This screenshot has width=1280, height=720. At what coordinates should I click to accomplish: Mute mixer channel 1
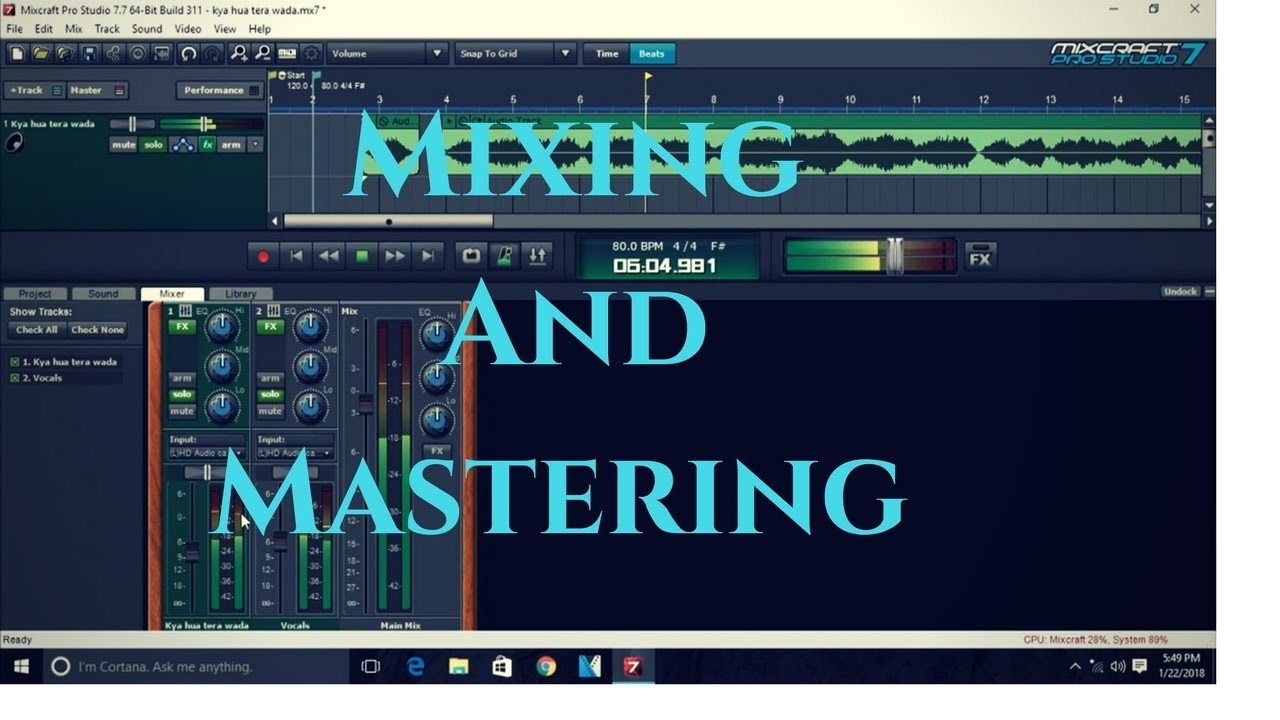click(x=182, y=411)
